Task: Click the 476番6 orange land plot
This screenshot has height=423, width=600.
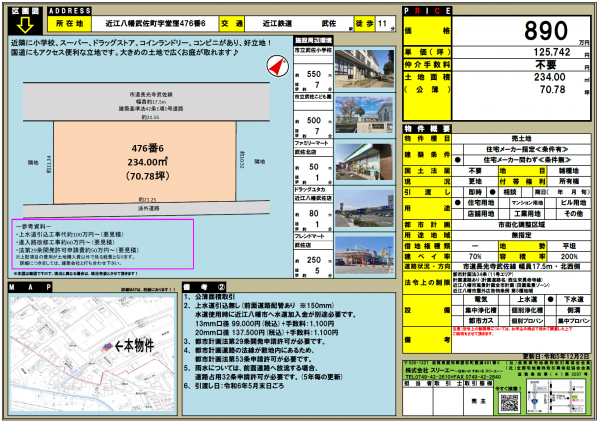Action: click(x=145, y=162)
